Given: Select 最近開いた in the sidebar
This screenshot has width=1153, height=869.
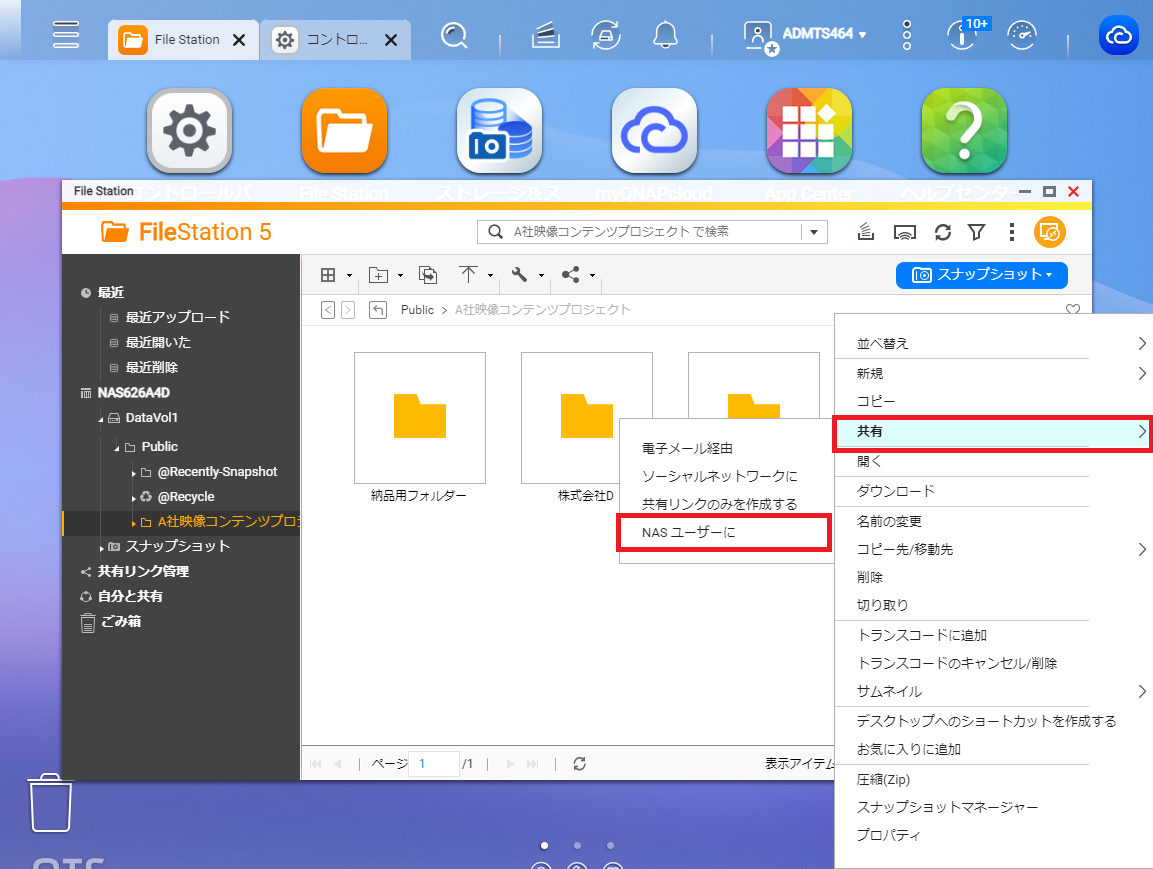Looking at the screenshot, I should tap(157, 342).
